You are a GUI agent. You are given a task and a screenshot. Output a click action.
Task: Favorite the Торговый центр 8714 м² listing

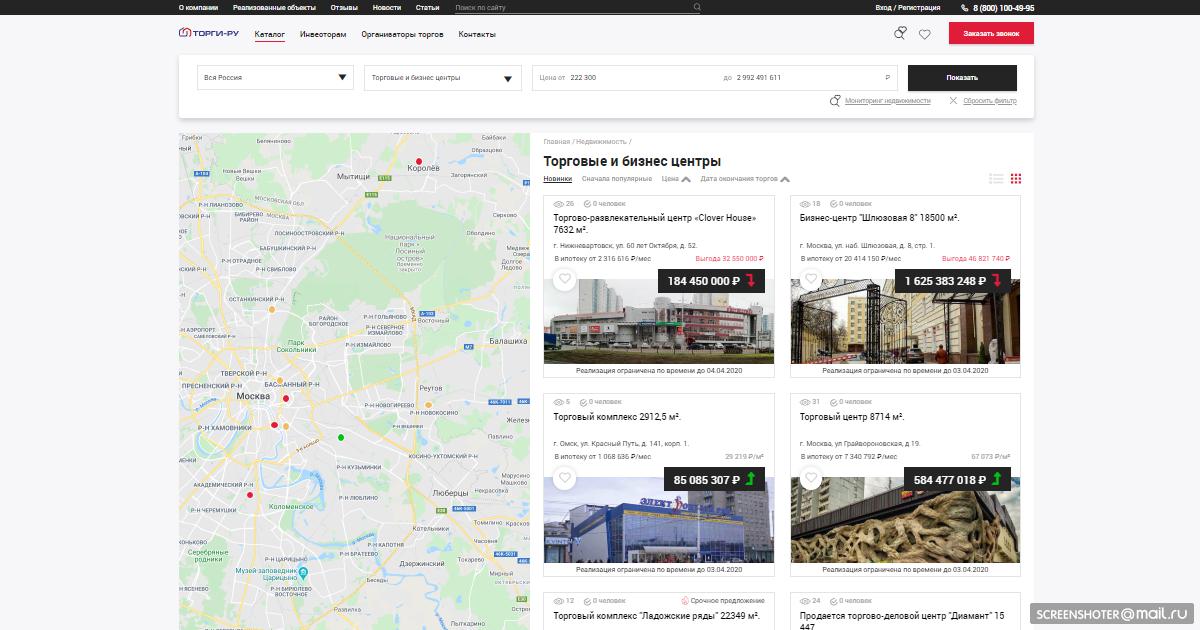coord(812,478)
